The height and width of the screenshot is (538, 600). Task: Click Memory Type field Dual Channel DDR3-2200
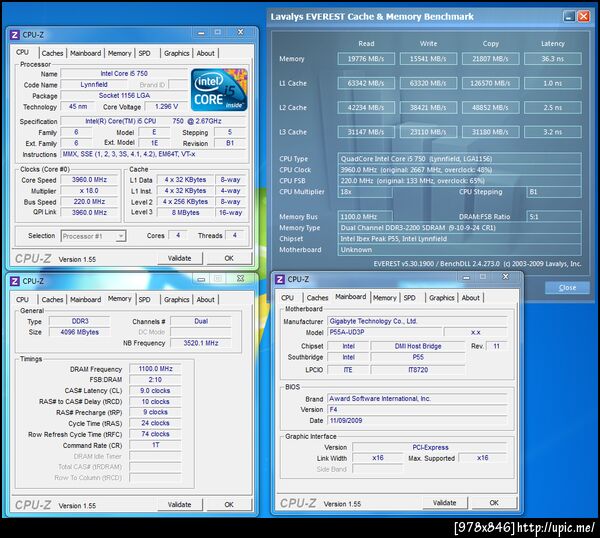coord(460,228)
